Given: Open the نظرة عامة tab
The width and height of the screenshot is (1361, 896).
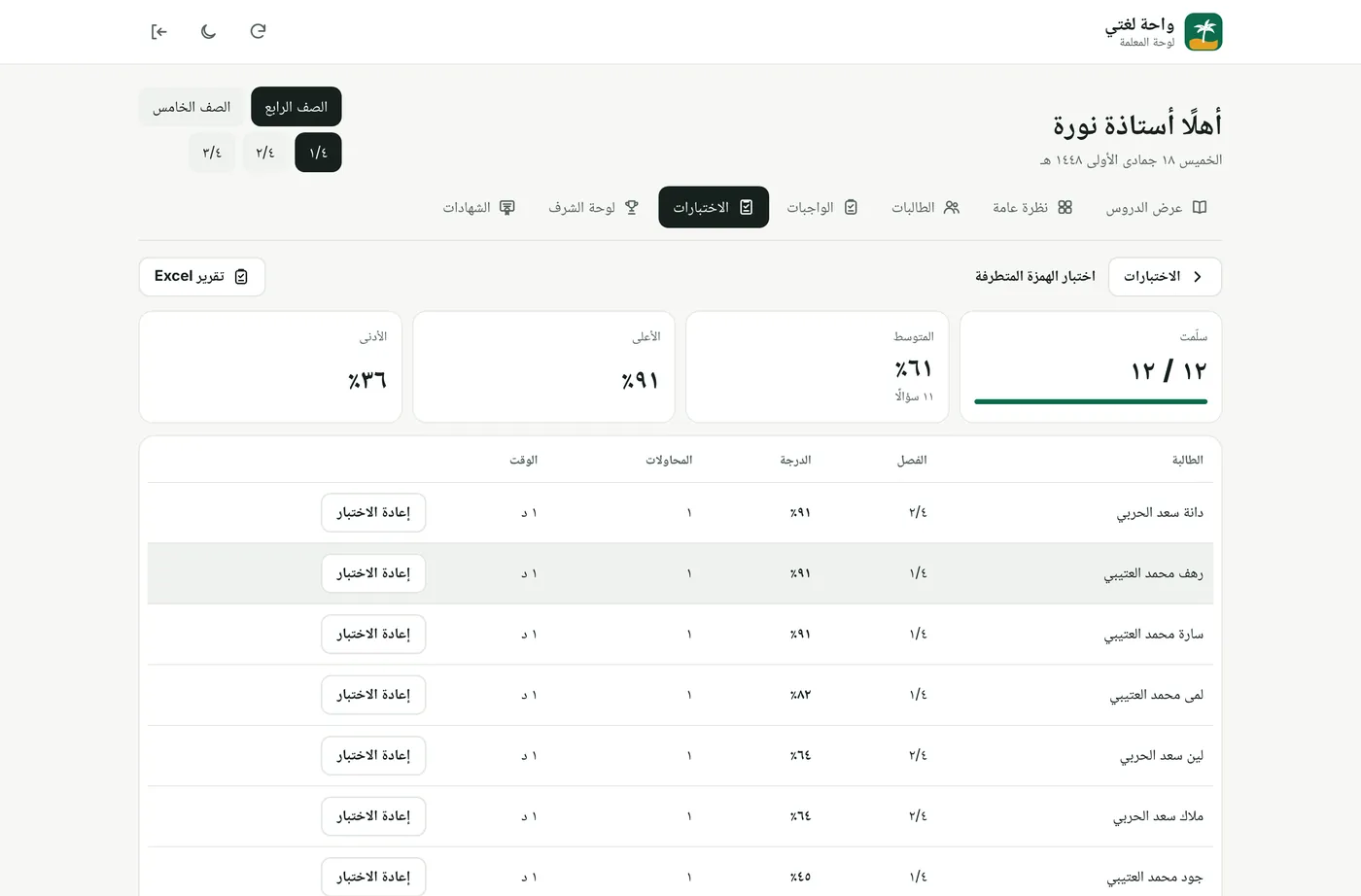Looking at the screenshot, I should click(1032, 207).
